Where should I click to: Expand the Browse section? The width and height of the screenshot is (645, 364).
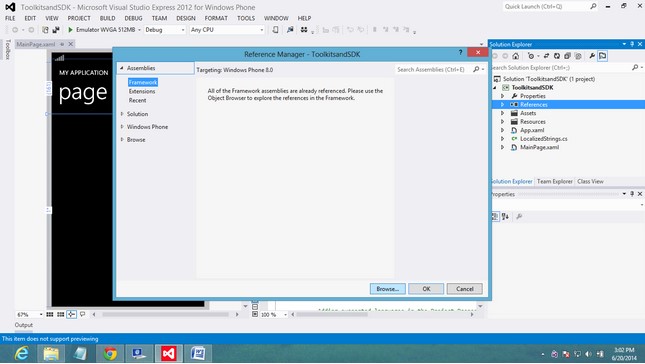122,139
